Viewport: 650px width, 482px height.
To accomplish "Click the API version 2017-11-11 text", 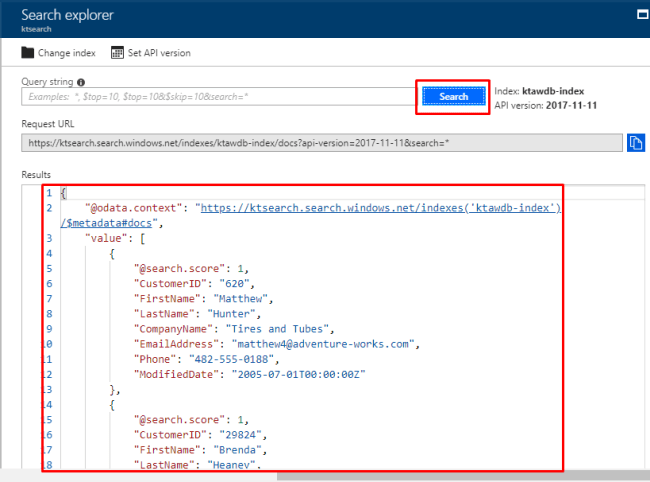I will (546, 106).
